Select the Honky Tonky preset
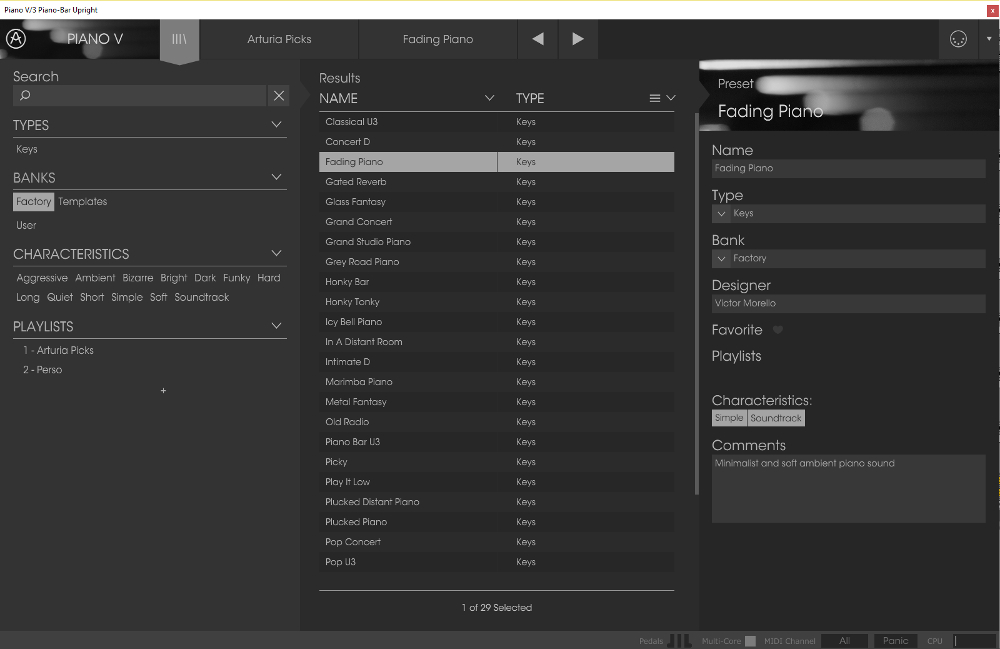 (x=496, y=302)
